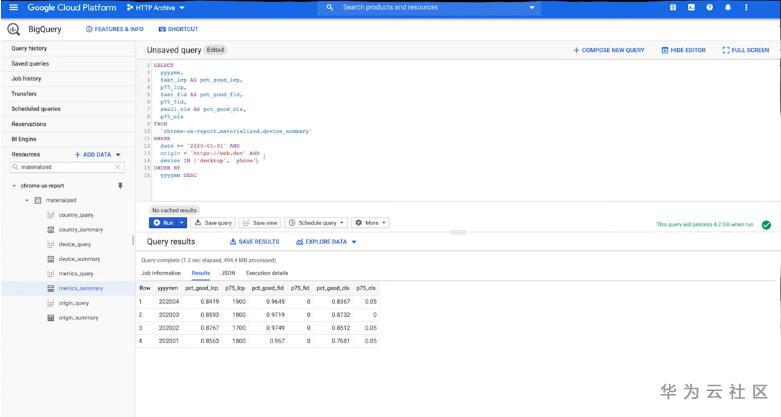Viewport: 781px width, 417px height.
Task: Click the search products and resources field
Action: [429, 7]
